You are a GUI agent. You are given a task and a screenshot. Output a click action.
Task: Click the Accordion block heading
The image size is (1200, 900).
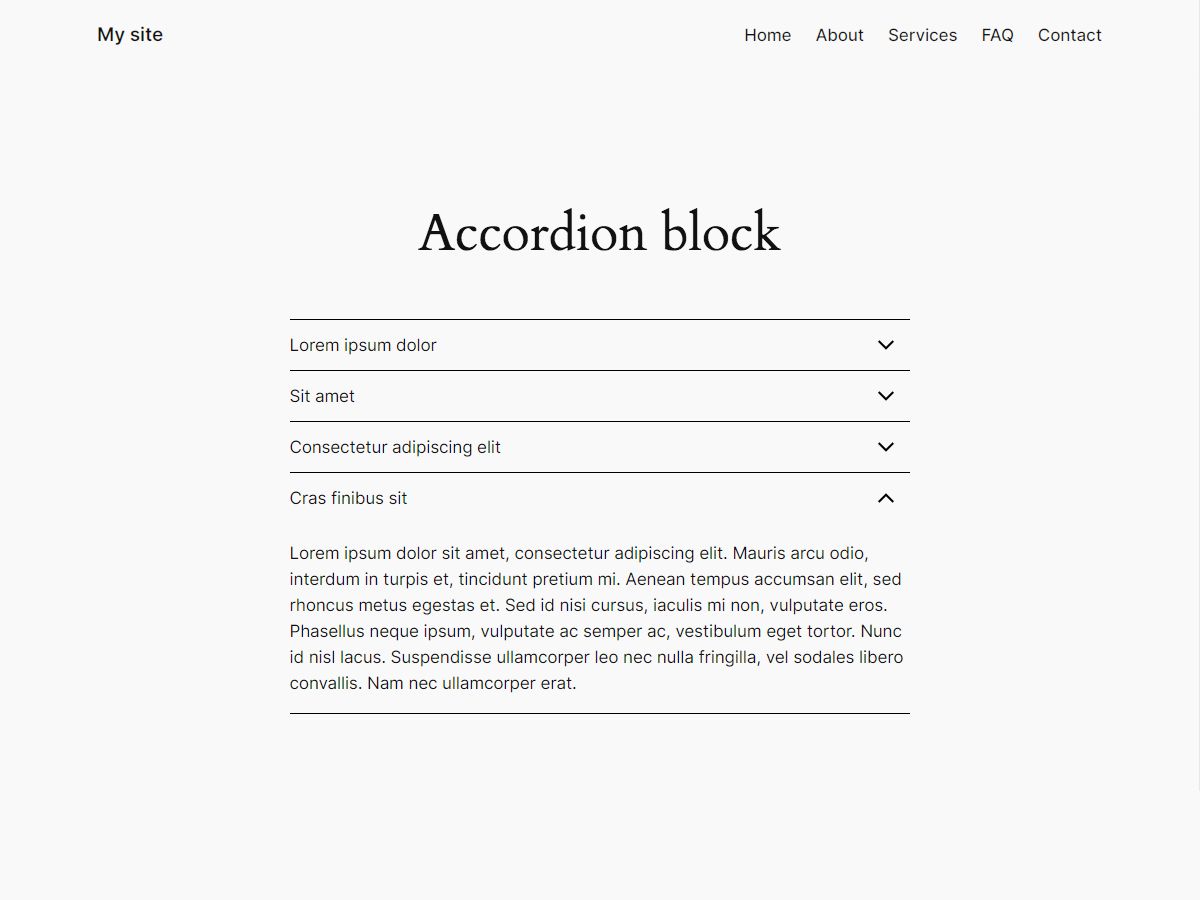599,232
